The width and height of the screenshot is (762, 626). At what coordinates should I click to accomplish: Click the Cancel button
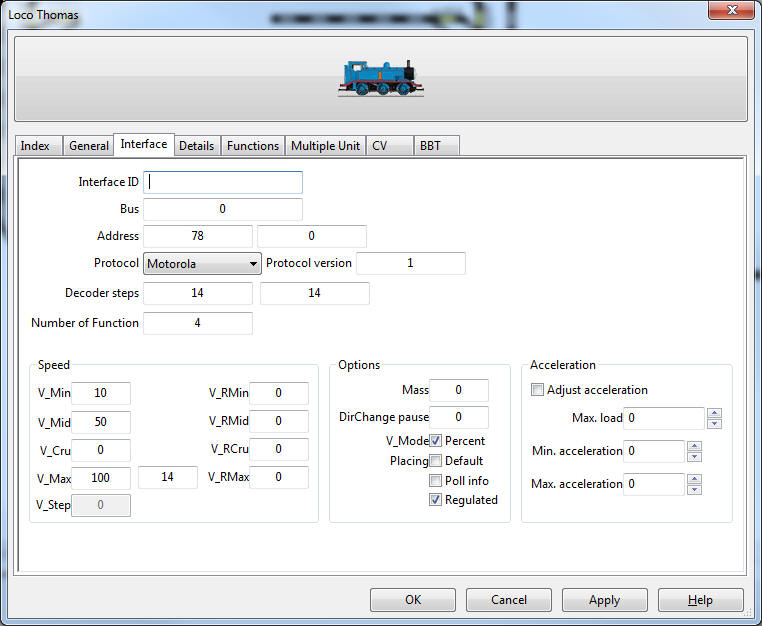pyautogui.click(x=509, y=600)
